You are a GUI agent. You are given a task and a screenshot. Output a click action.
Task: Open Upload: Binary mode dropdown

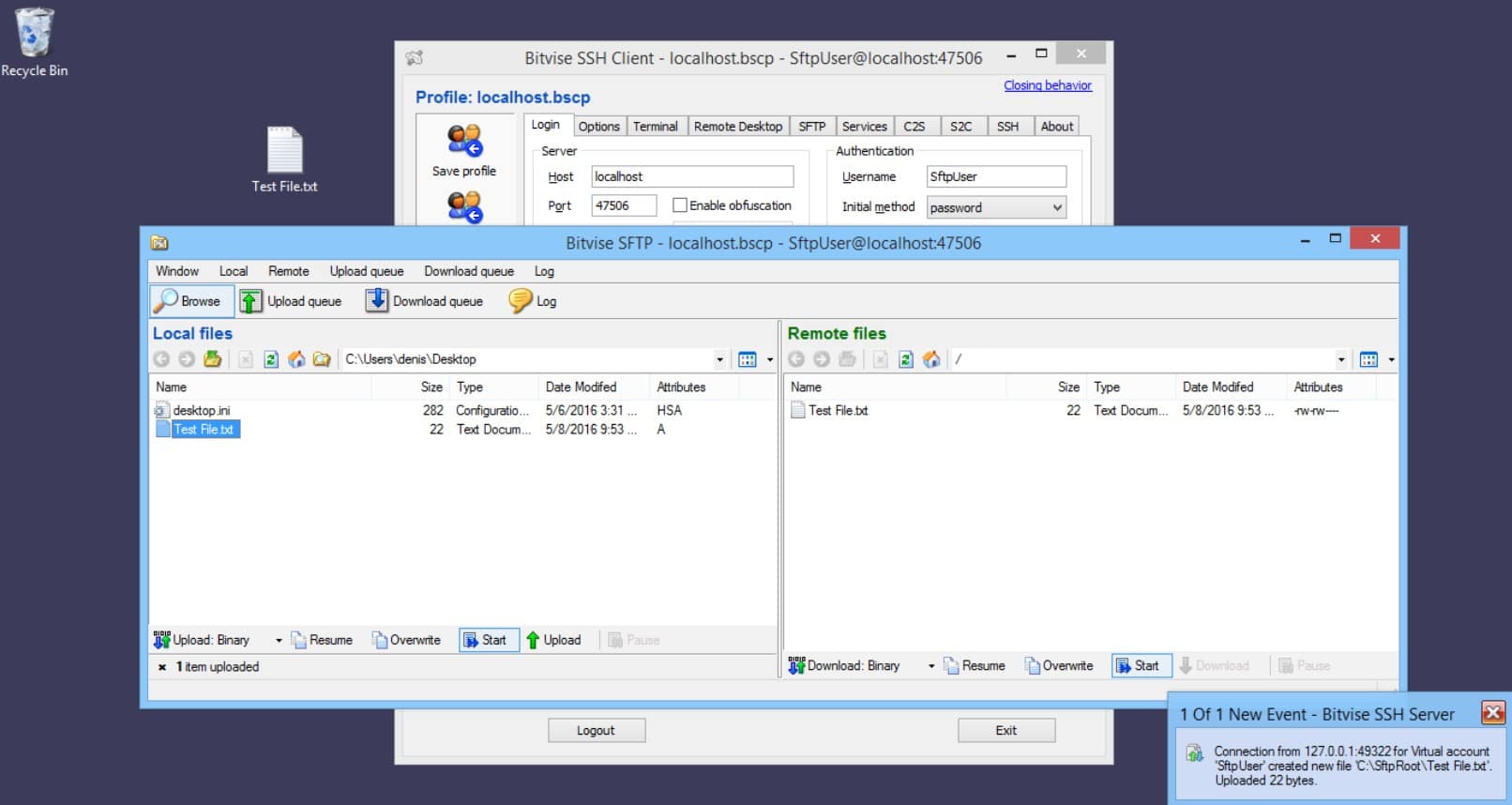[x=279, y=640]
